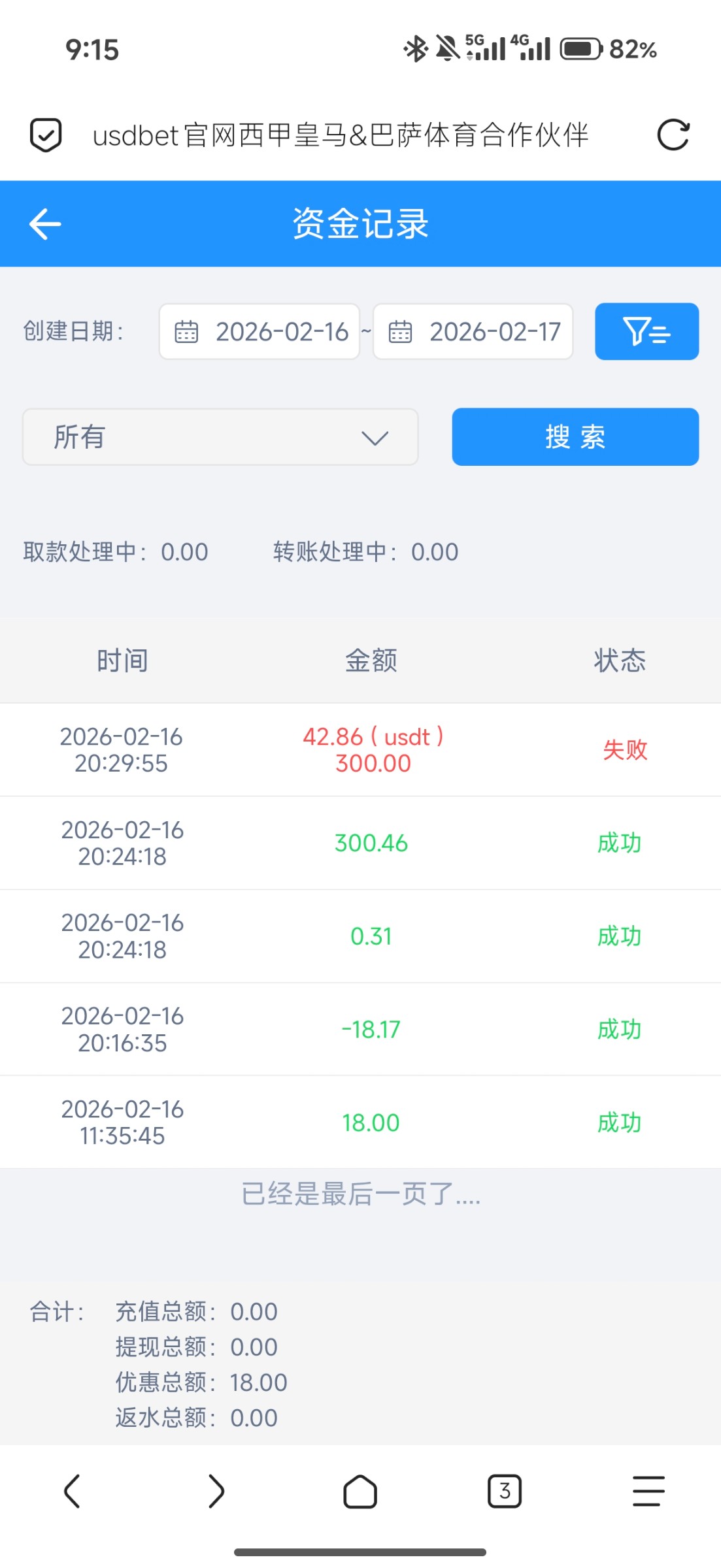The image size is (721, 1568).
Task: Open the browser hamburger menu
Action: click(x=648, y=1492)
